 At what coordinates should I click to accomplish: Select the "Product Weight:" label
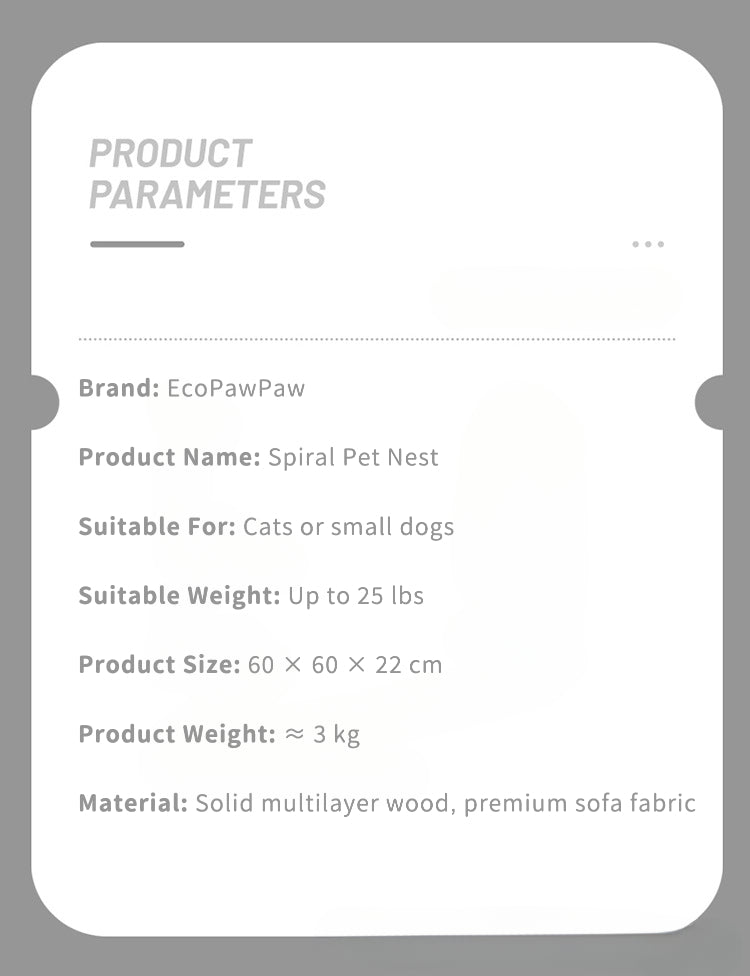[176, 734]
